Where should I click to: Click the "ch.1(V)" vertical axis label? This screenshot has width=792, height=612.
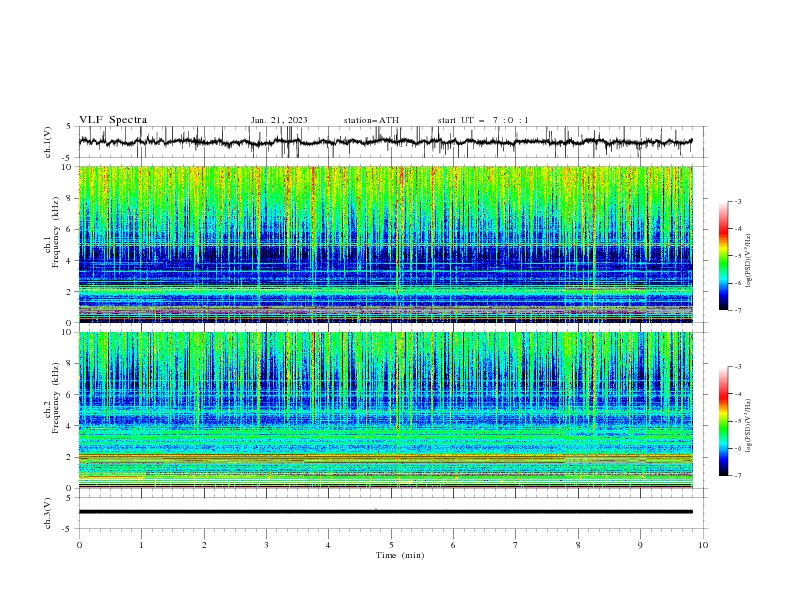[x=48, y=142]
